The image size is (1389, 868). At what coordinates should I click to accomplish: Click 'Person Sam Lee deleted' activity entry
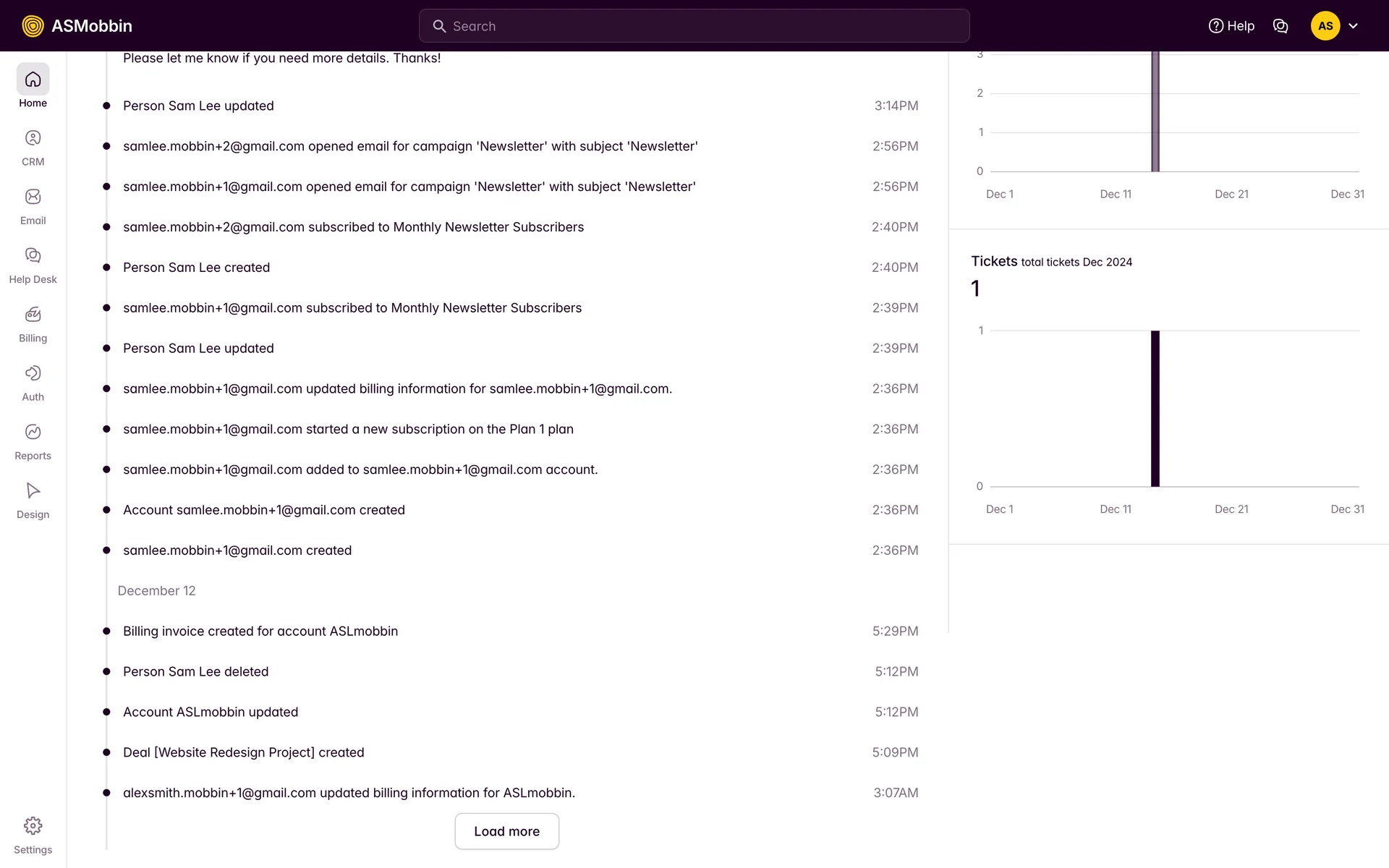(195, 671)
